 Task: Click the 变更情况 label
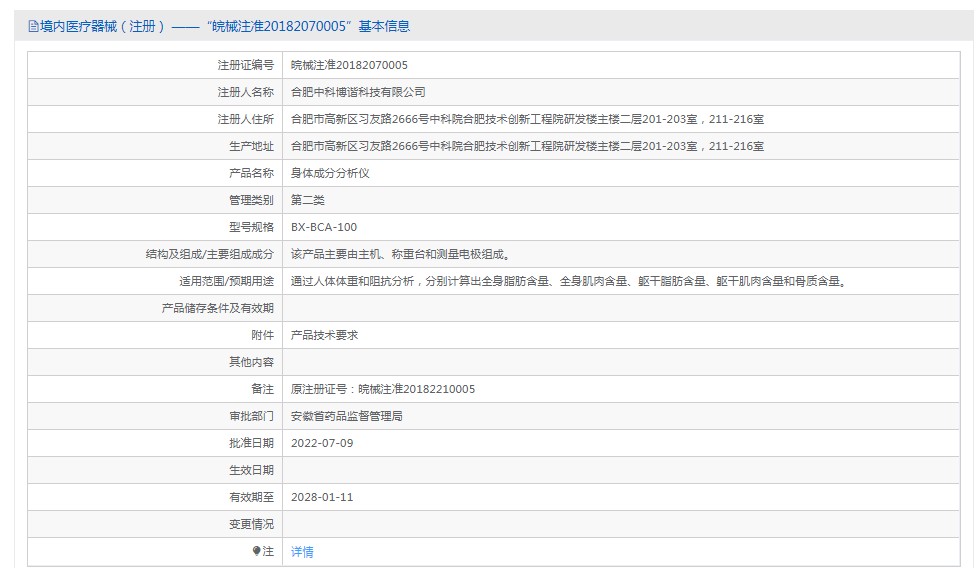[251, 524]
